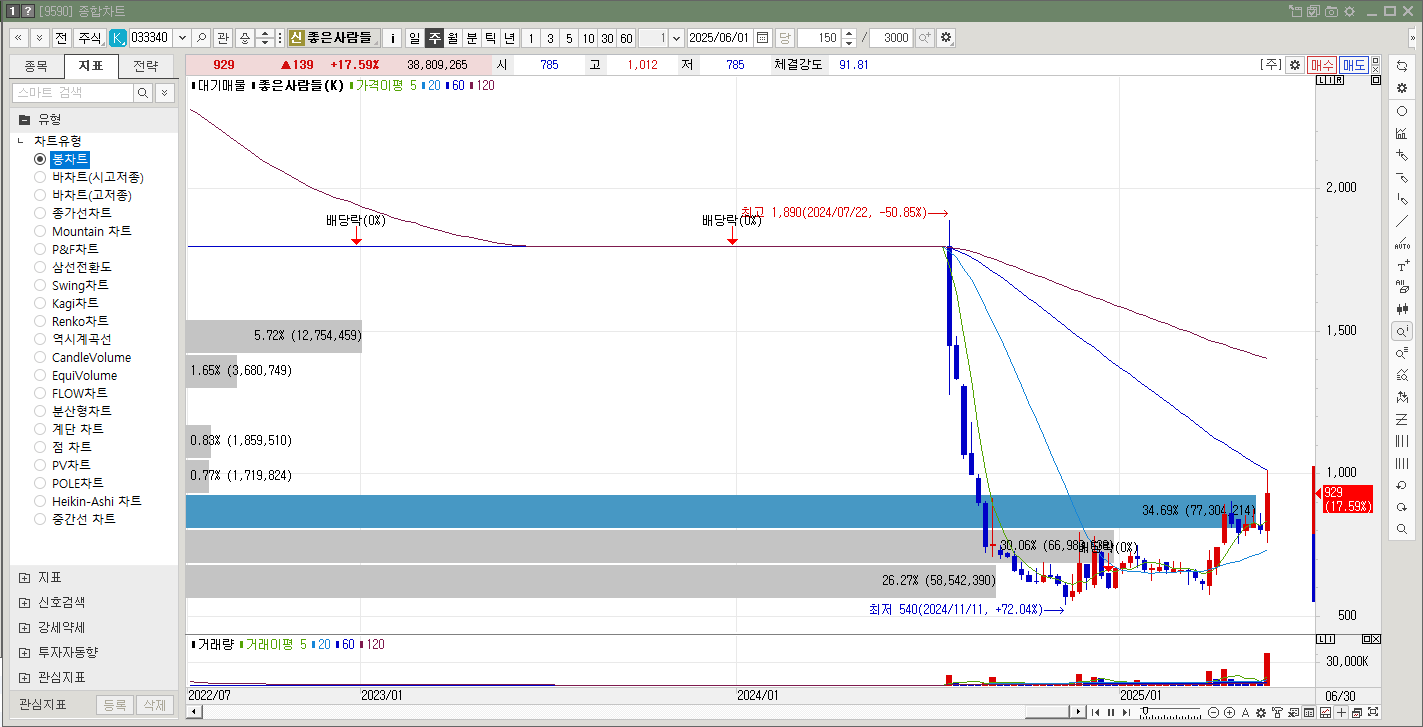Expand the 투자자동향 section
This screenshot has height=727, width=1423.
(24, 653)
